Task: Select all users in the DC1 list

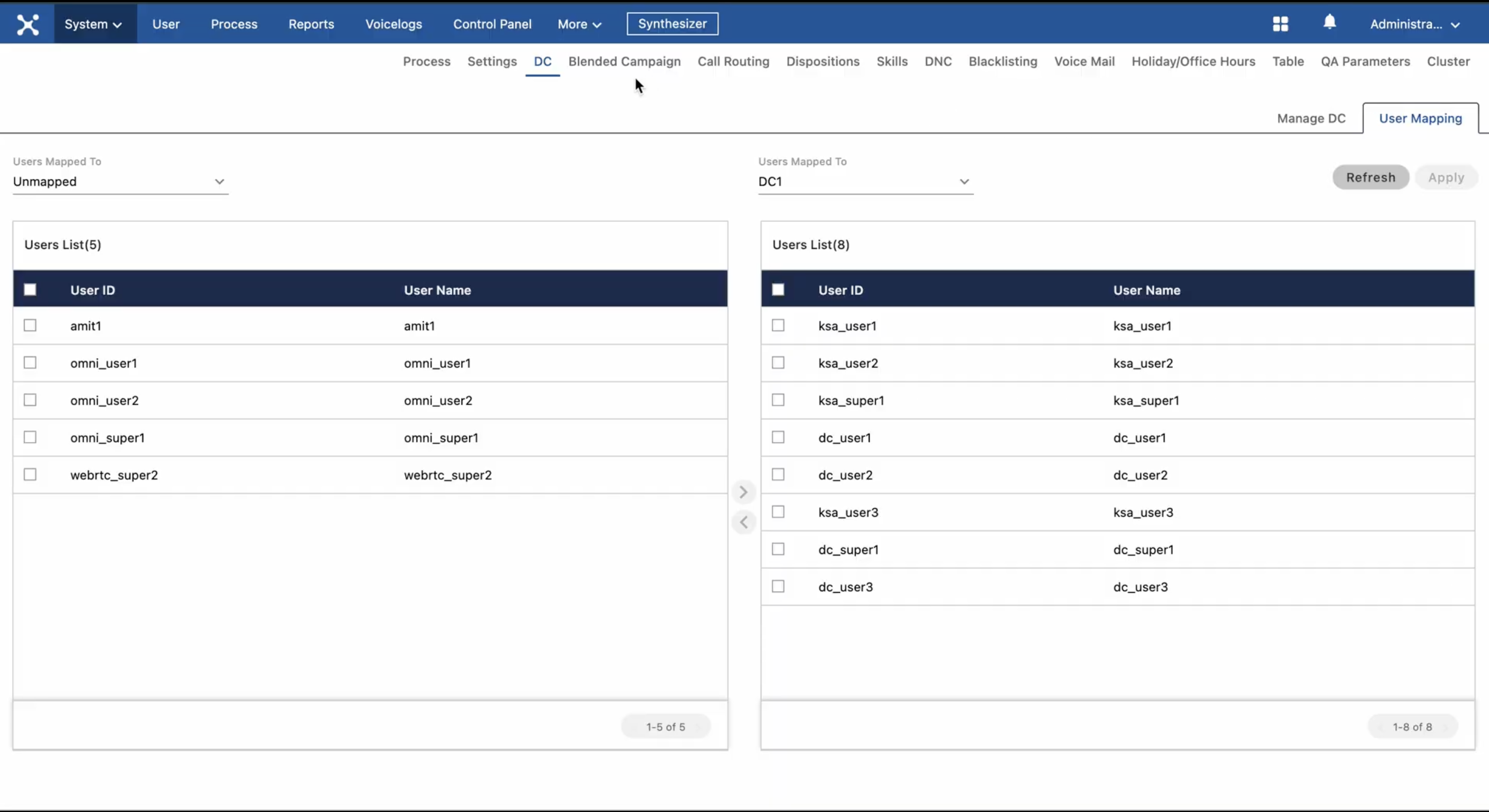Action: pos(778,290)
